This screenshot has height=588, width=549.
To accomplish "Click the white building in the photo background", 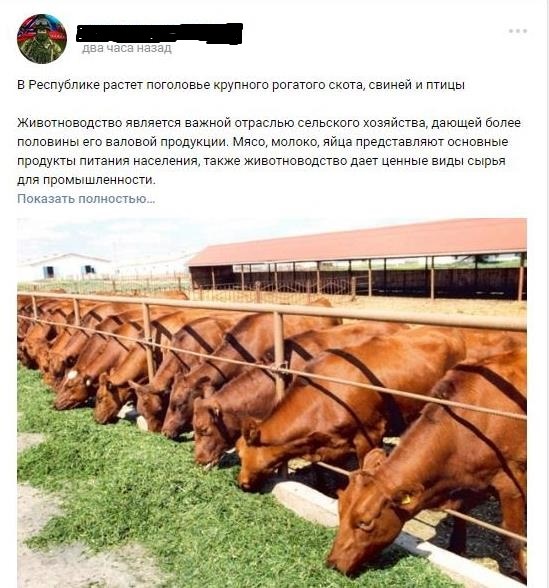I will coord(64,267).
